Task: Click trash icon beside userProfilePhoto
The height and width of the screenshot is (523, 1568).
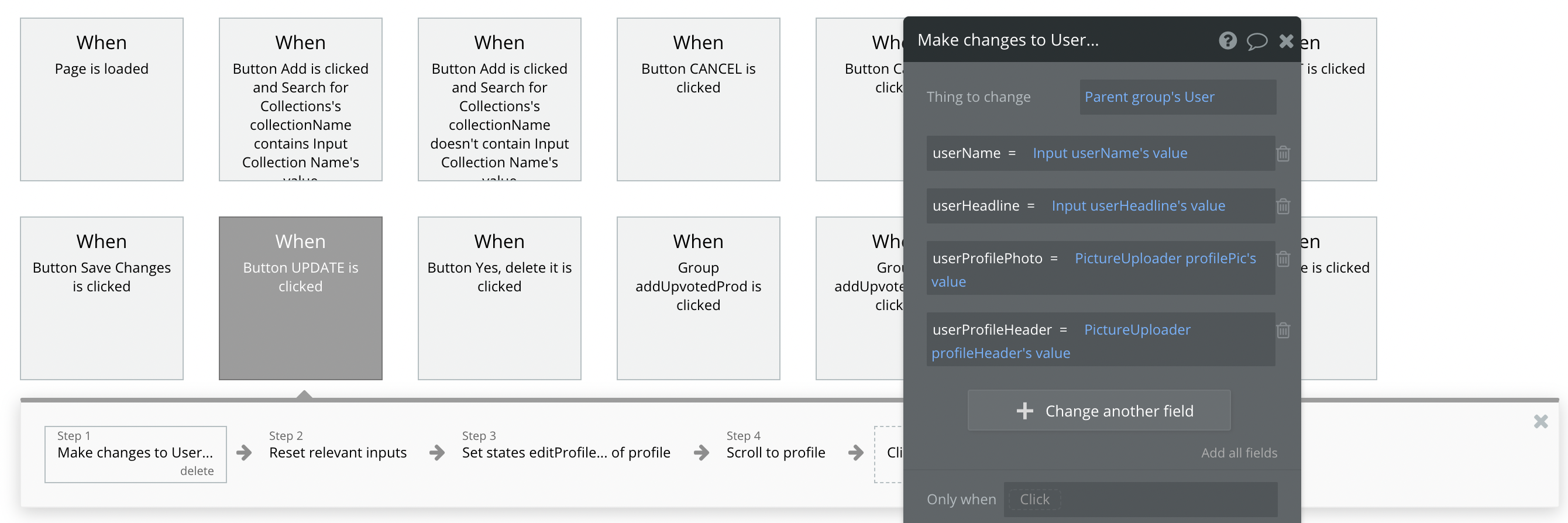Action: pyautogui.click(x=1283, y=259)
